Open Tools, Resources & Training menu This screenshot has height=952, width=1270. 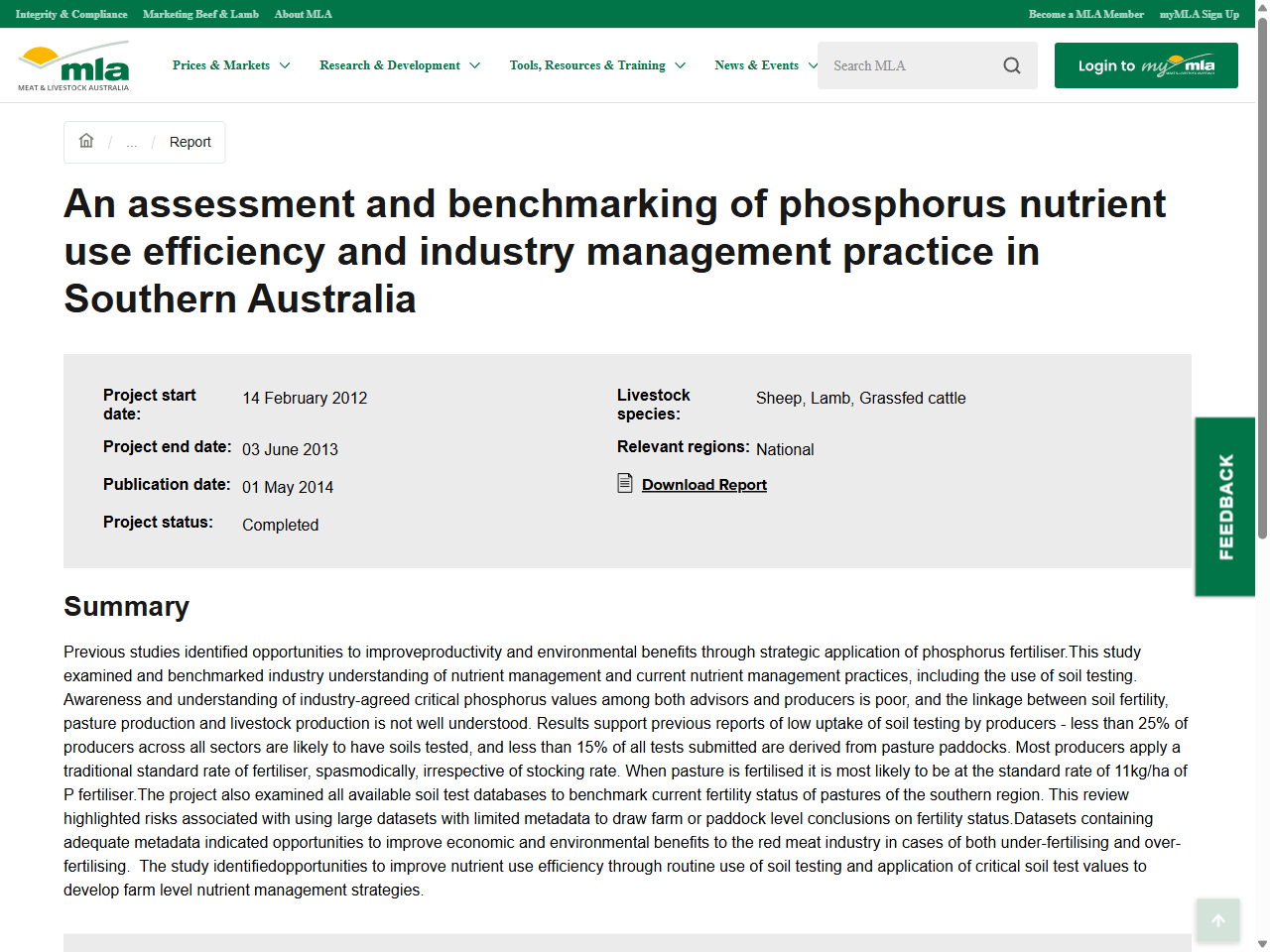[x=587, y=65]
